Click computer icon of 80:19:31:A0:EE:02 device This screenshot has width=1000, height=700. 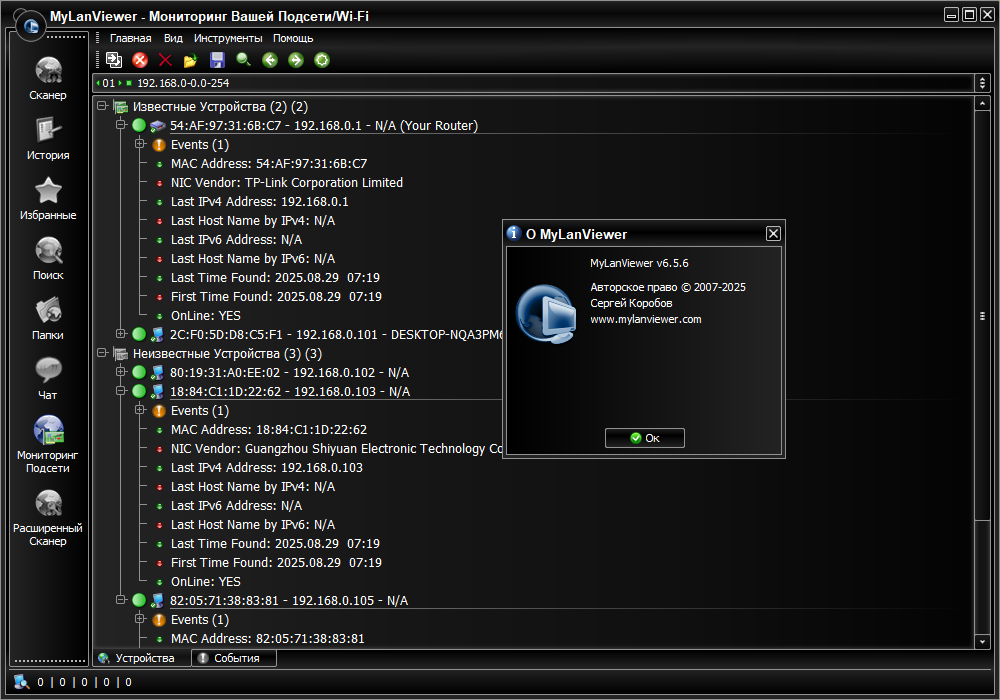point(158,372)
